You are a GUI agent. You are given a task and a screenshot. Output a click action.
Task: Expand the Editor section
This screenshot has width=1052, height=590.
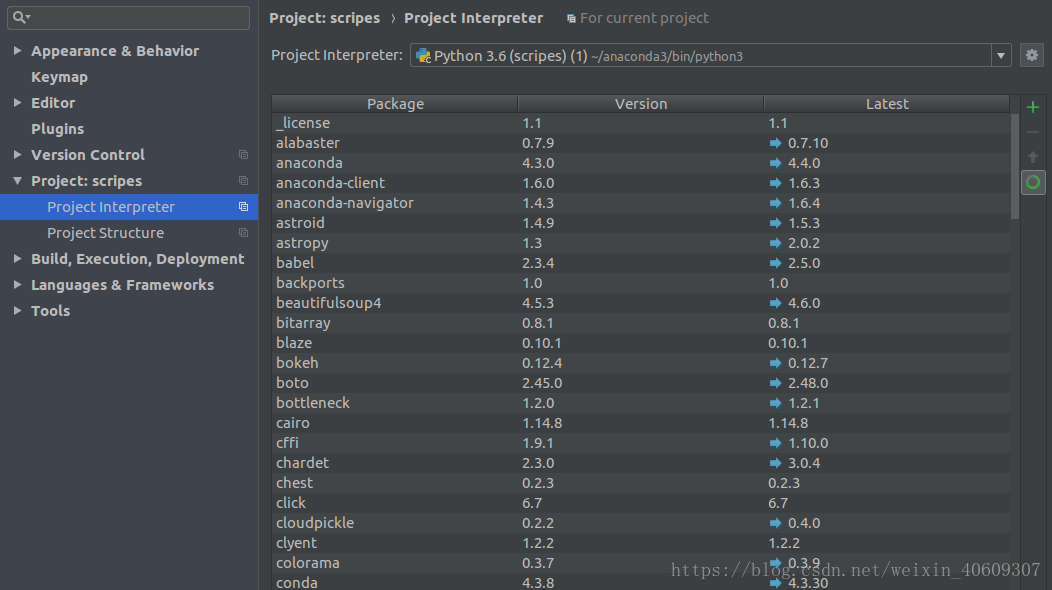[17, 102]
